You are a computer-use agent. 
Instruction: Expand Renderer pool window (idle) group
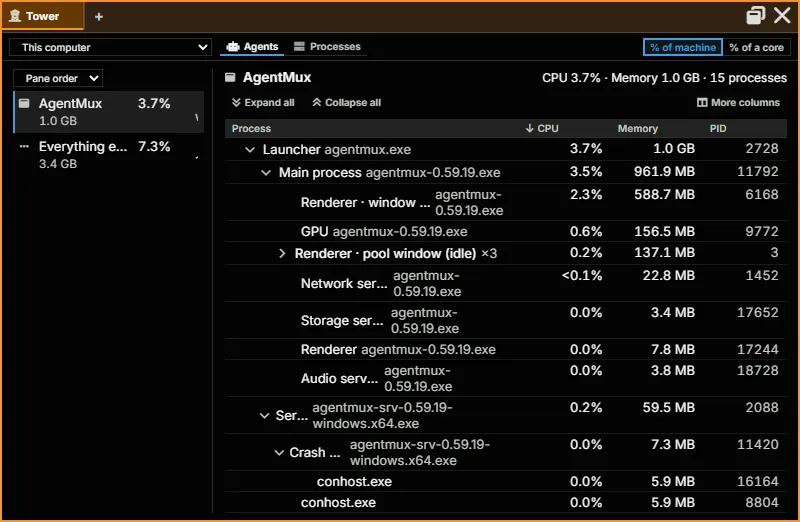pos(282,253)
